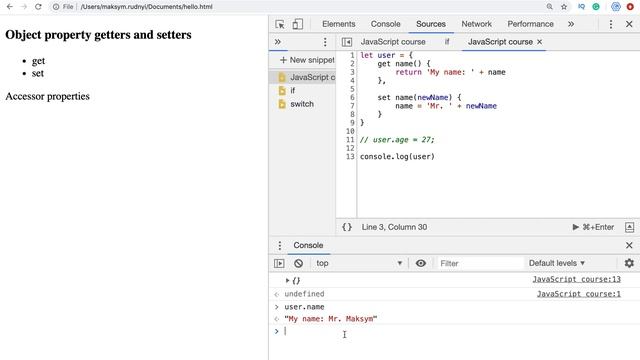Open console settings gear
Image resolution: width=640 pixels, height=360 pixels.
click(629, 263)
